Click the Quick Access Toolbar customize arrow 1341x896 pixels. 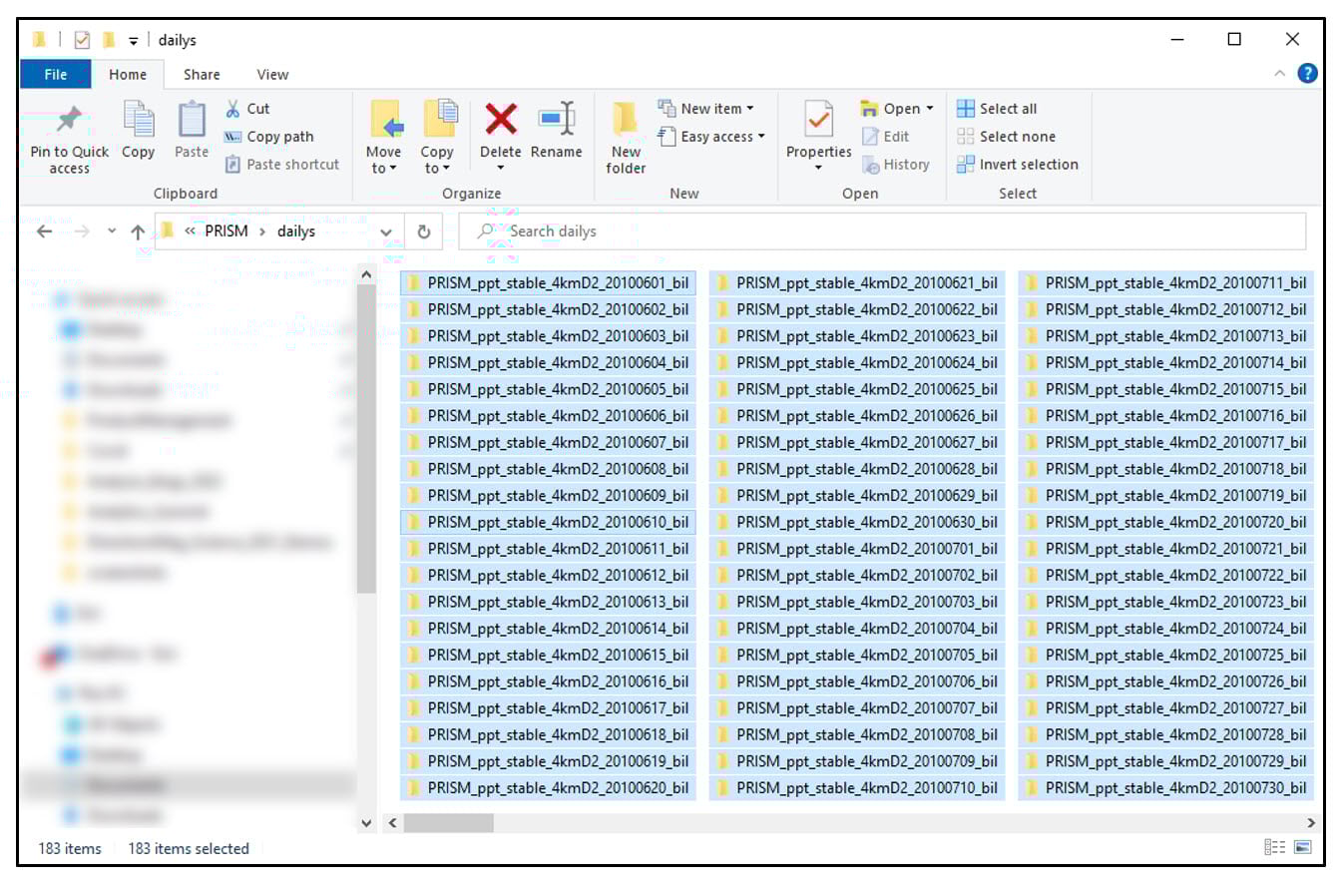click(134, 41)
